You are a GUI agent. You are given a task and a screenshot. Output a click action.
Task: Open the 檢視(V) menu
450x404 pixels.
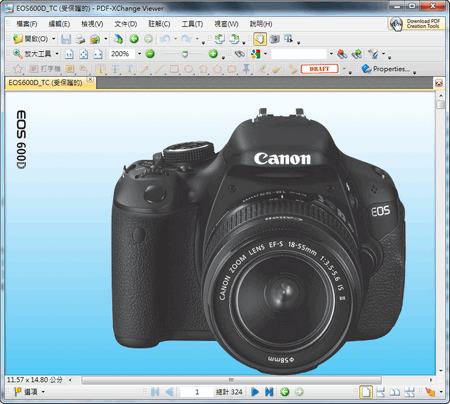click(x=92, y=24)
